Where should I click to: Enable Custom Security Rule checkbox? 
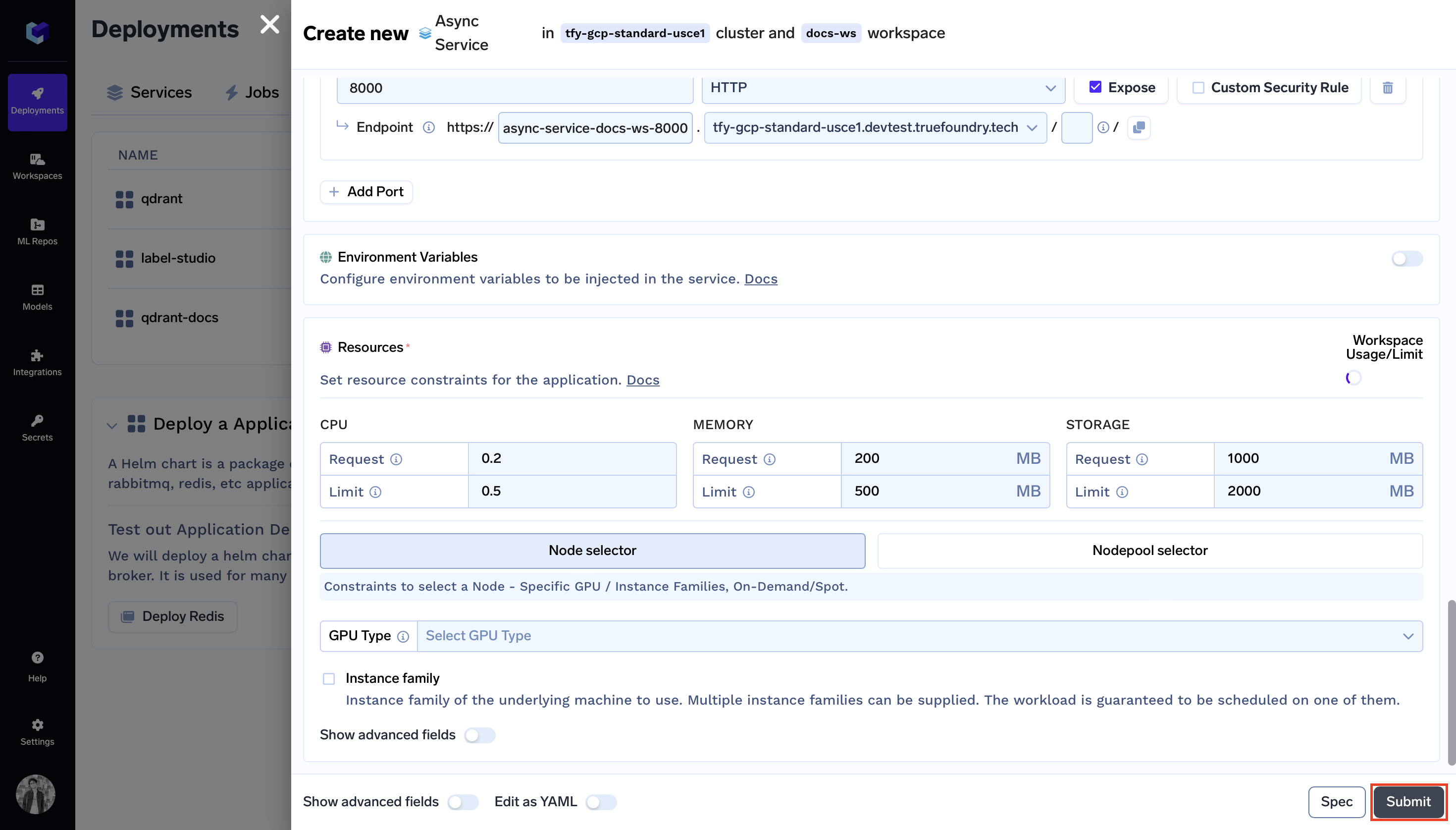[x=1198, y=88]
